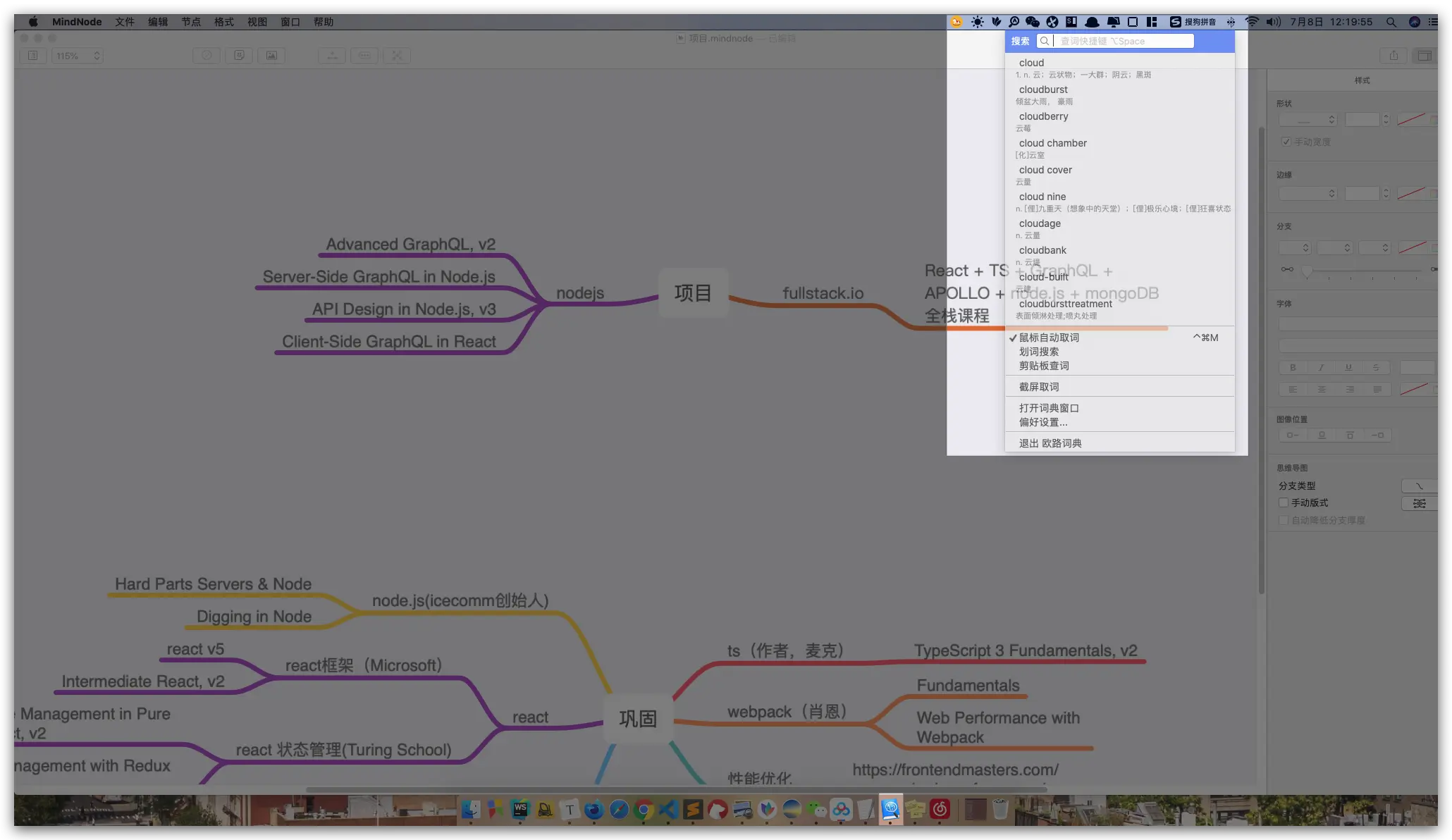Toggle 鼠标自动取词 option
Viewport: 1452px width, 840px height.
[1049, 338]
